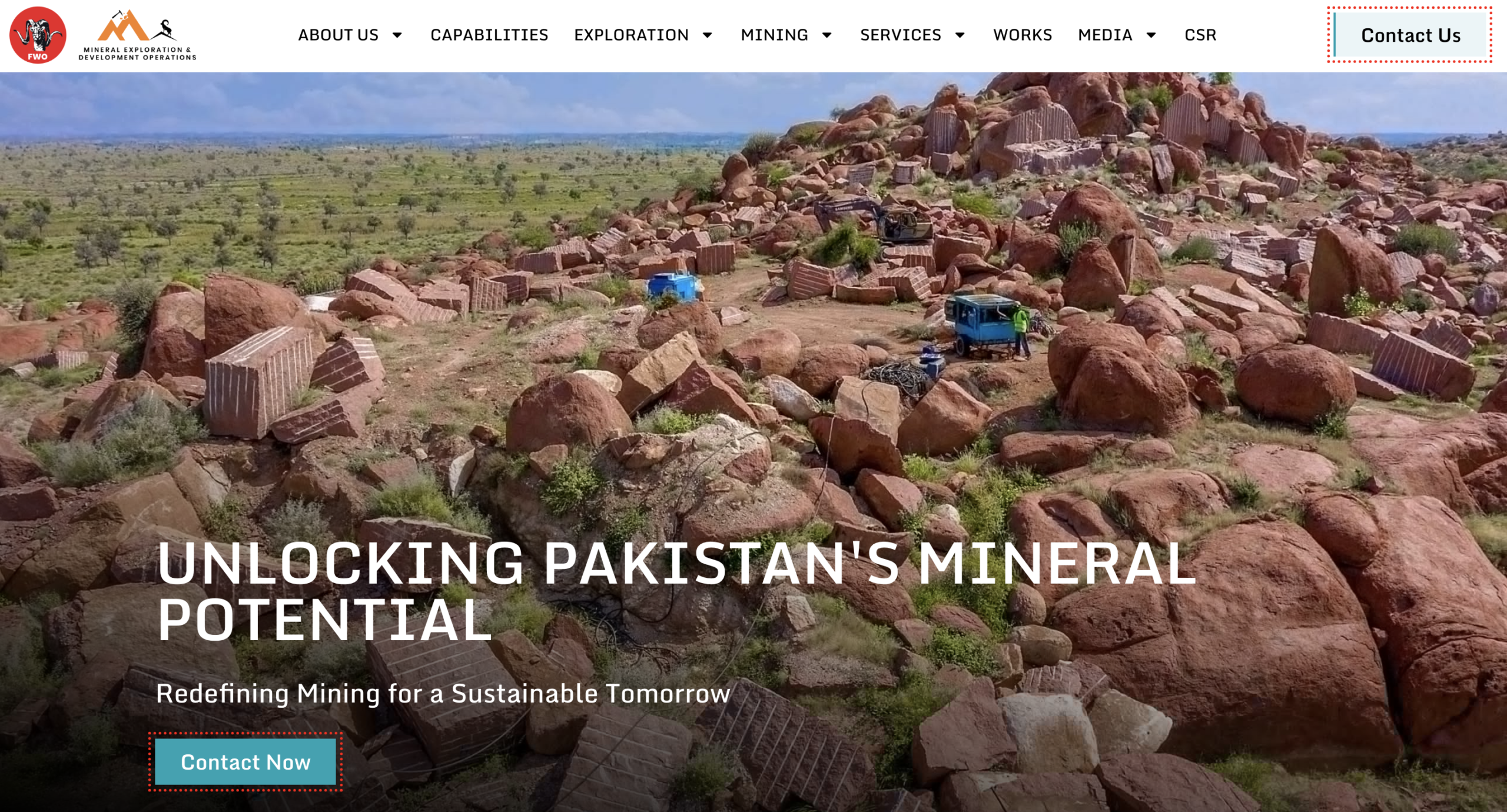The width and height of the screenshot is (1507, 812).
Task: Open the Capabilities page
Action: [489, 35]
